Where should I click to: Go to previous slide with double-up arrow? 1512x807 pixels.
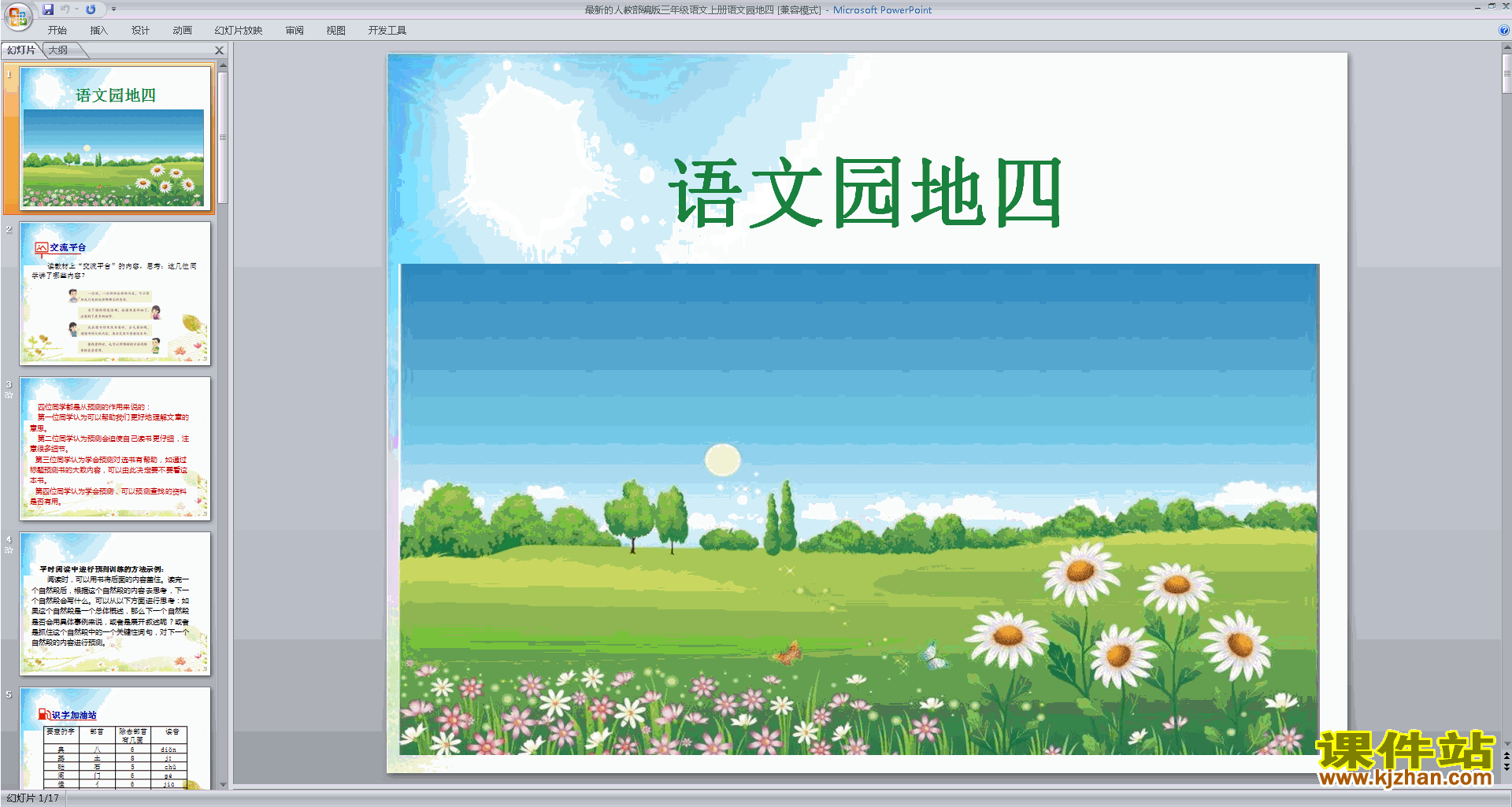point(1506,756)
